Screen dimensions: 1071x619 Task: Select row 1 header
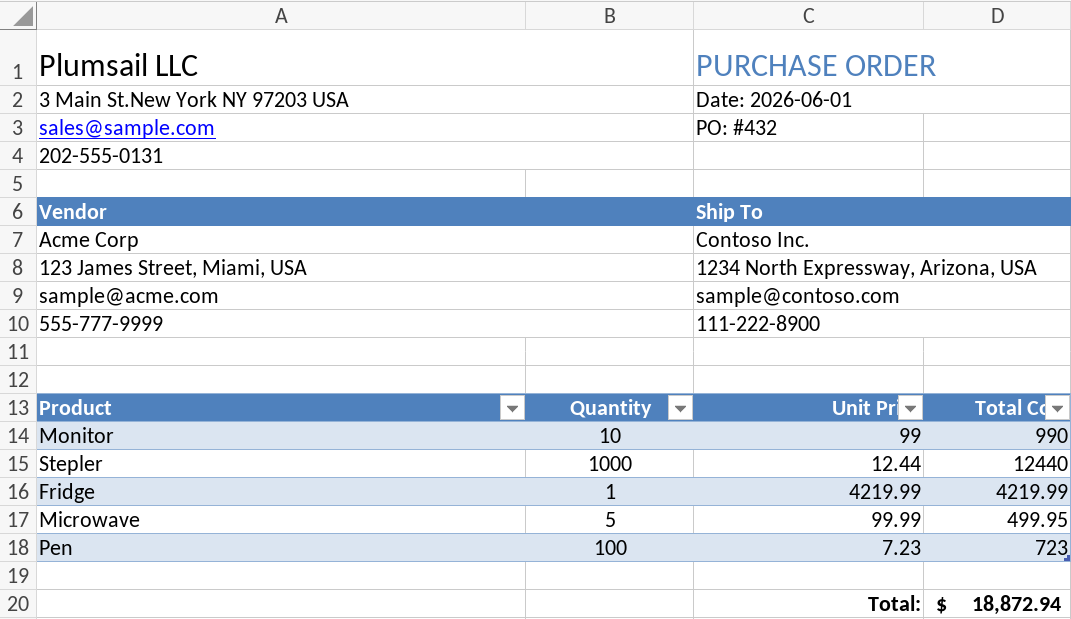click(x=18, y=58)
